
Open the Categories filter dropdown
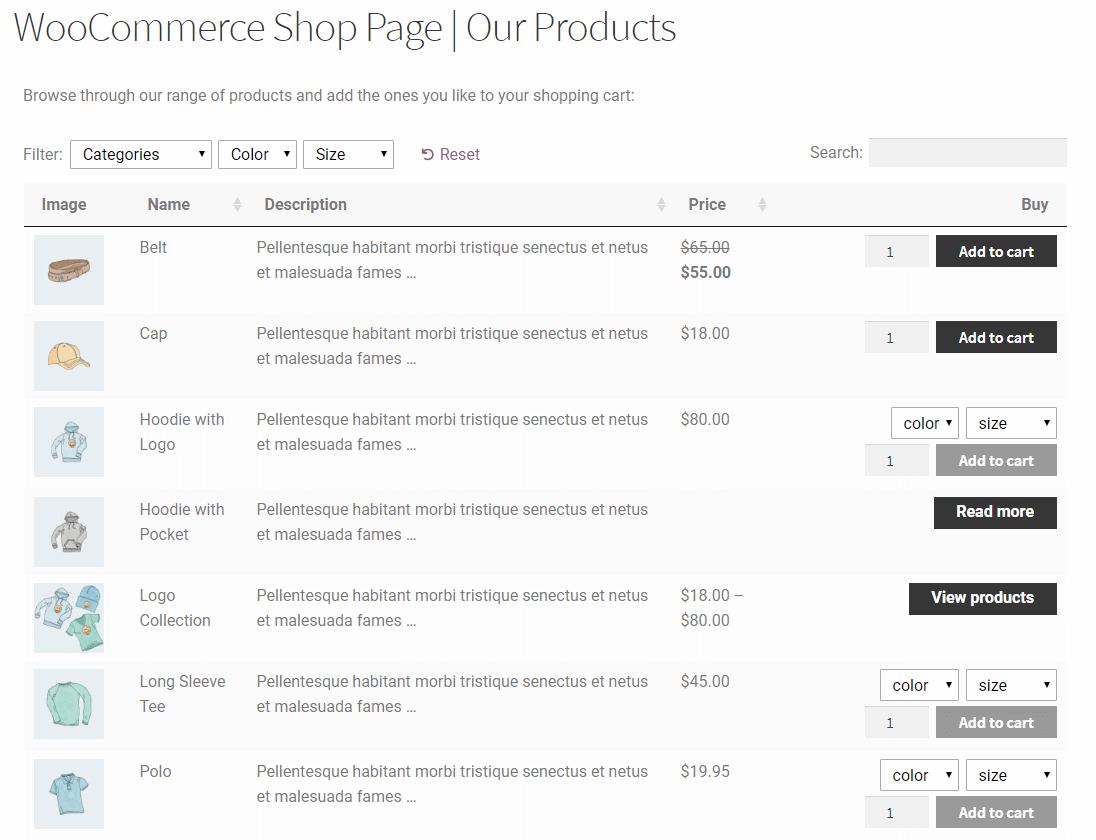click(x=140, y=154)
